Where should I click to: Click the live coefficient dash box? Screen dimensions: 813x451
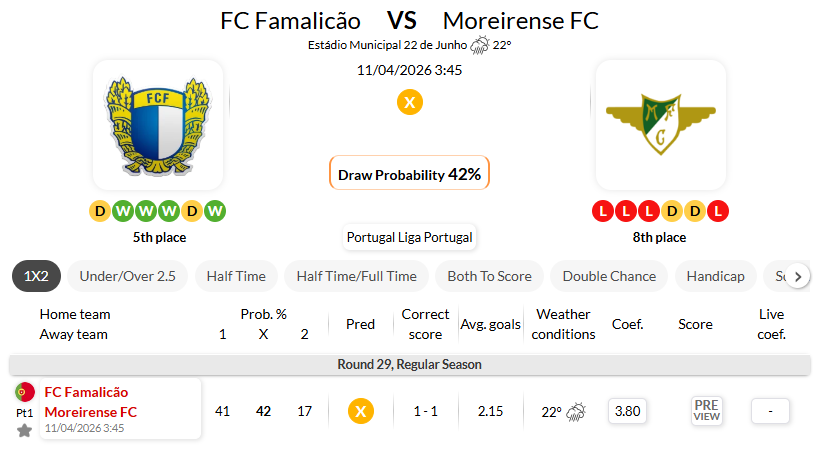click(770, 411)
